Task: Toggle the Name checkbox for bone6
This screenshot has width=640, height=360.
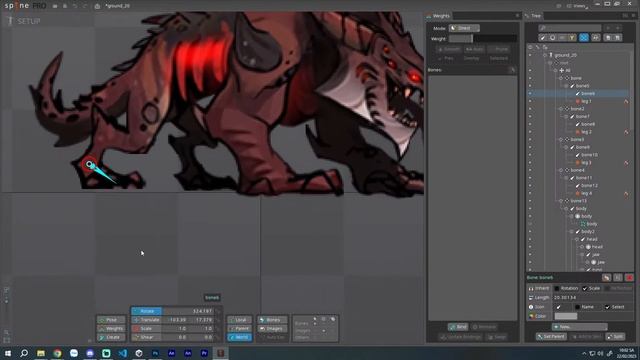Action: click(577, 307)
